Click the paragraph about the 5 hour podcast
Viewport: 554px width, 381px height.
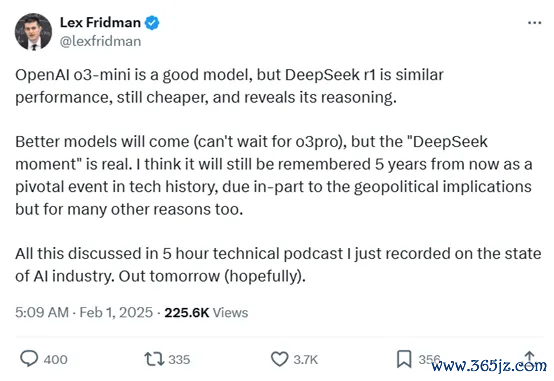(278, 265)
